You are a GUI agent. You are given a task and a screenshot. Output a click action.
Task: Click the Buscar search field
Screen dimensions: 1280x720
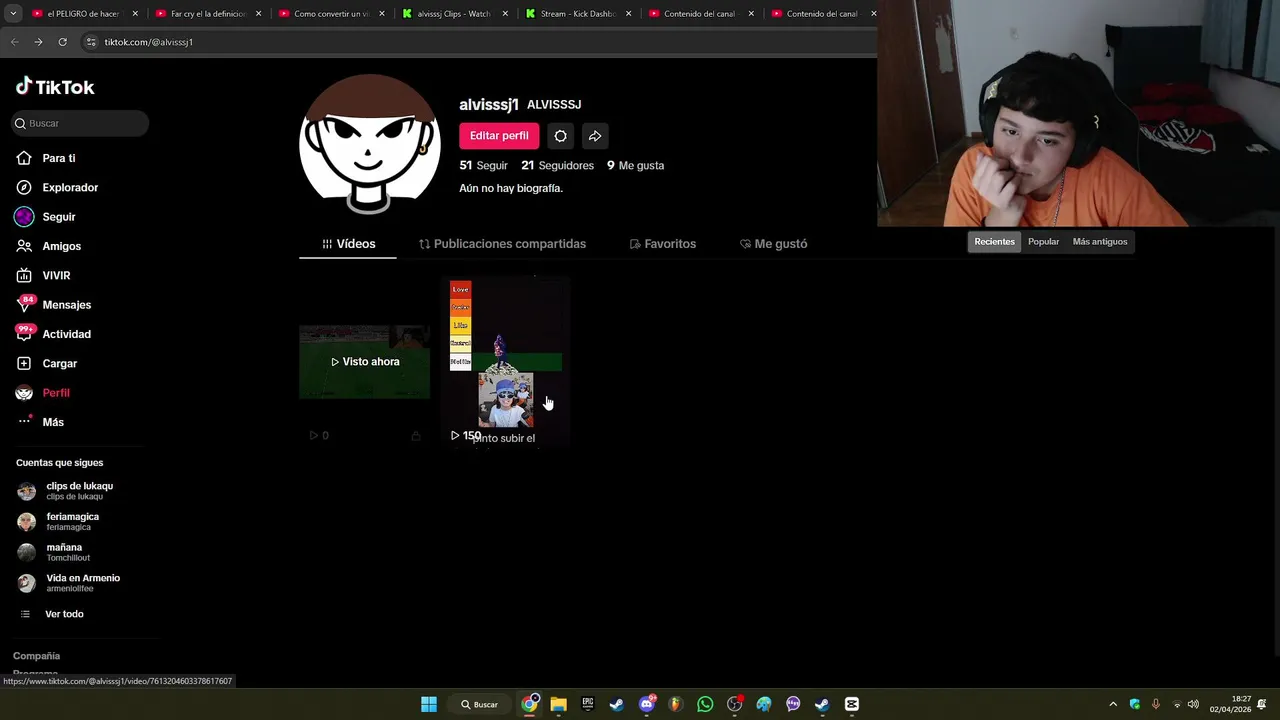pos(80,123)
